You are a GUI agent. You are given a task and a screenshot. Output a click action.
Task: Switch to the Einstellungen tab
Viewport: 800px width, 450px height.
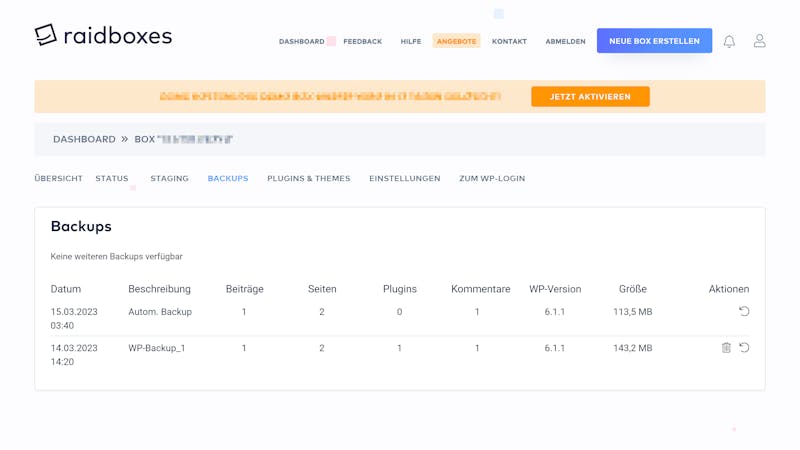pyautogui.click(x=405, y=179)
